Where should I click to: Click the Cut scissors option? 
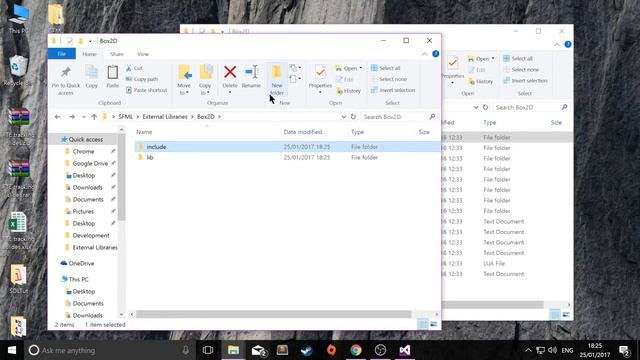click(134, 68)
